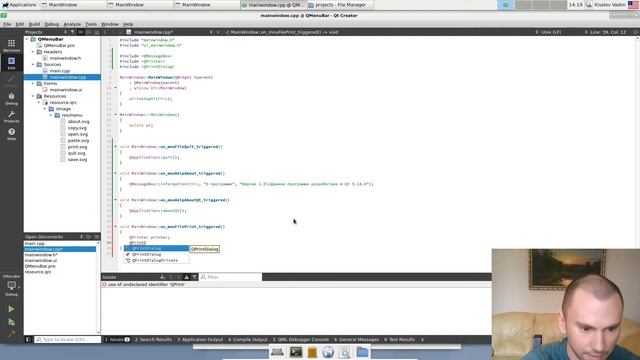Viewport: 640px width, 360px height.
Task: Open the Window menu
Action: pos(109,24)
